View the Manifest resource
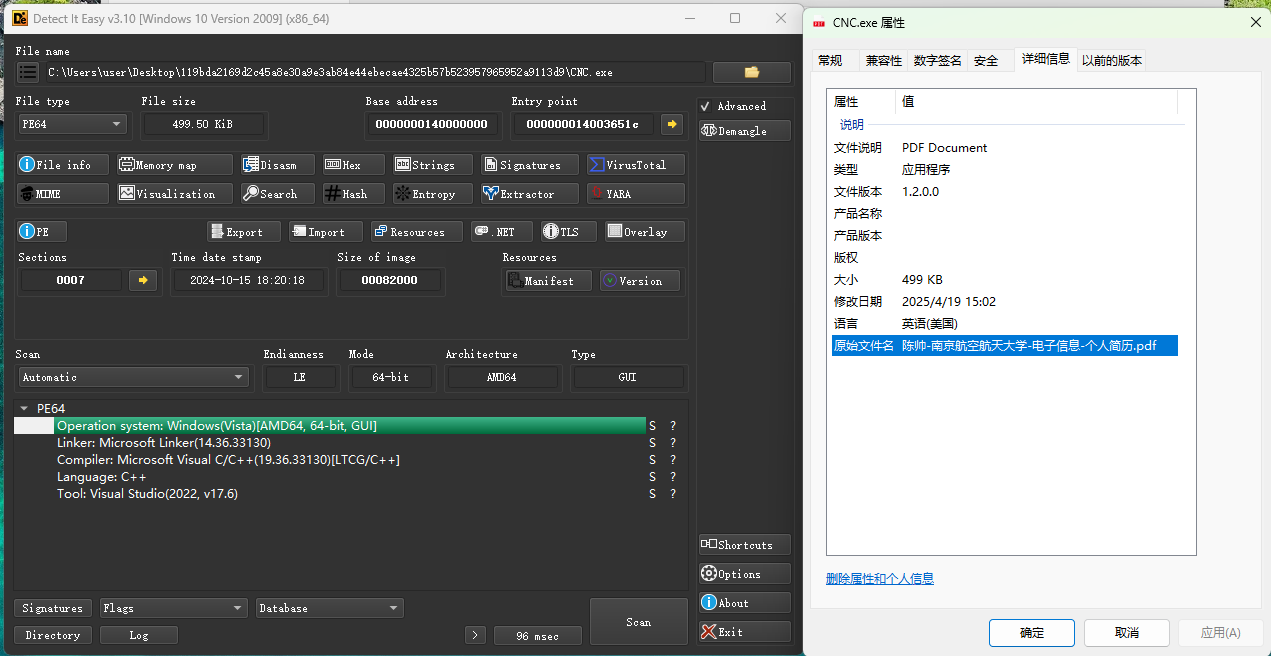Viewport: 1271px width, 656px height. (548, 281)
